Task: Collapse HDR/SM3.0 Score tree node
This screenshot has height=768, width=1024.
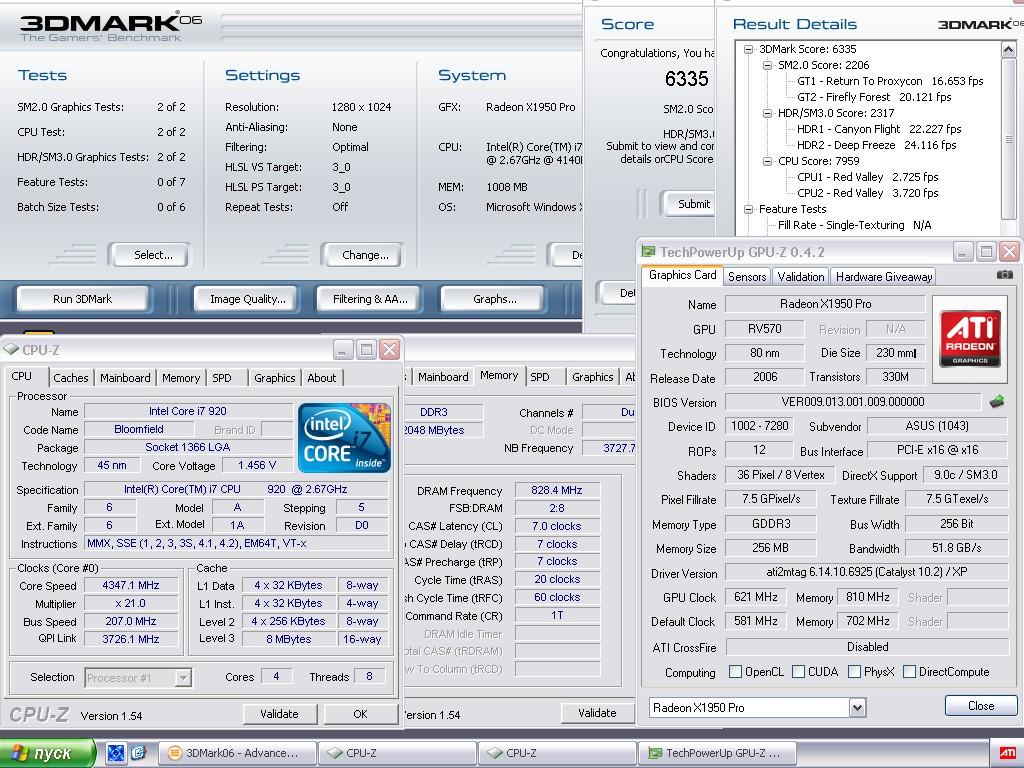Action: [767, 113]
